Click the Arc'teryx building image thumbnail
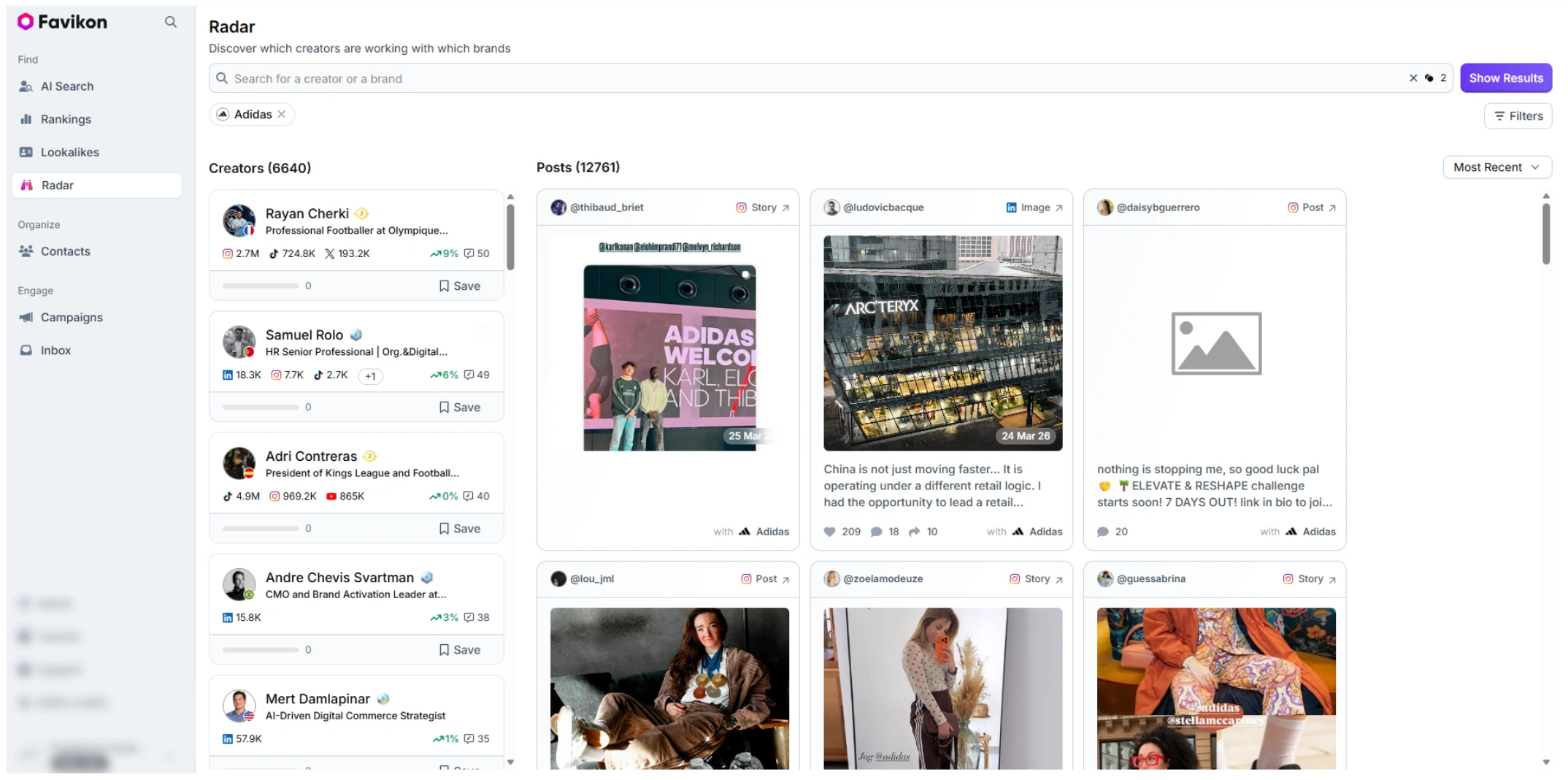Image resolution: width=1568 pixels, height=780 pixels. click(943, 343)
